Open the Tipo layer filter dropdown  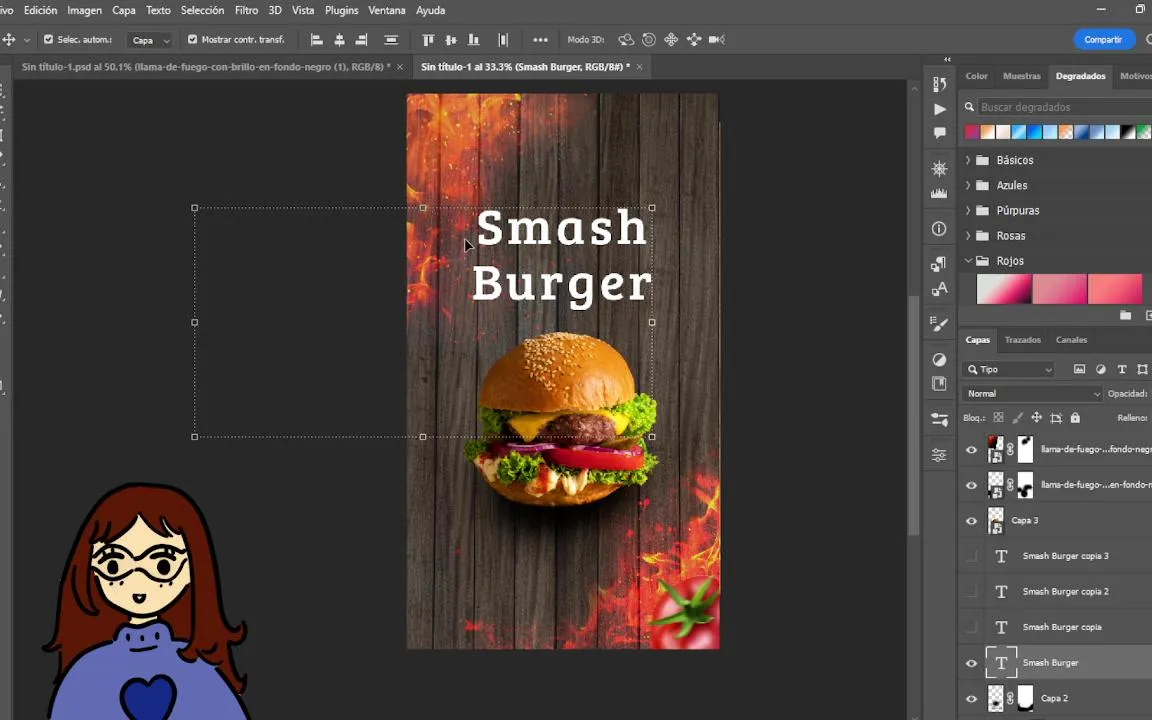(x=1009, y=370)
